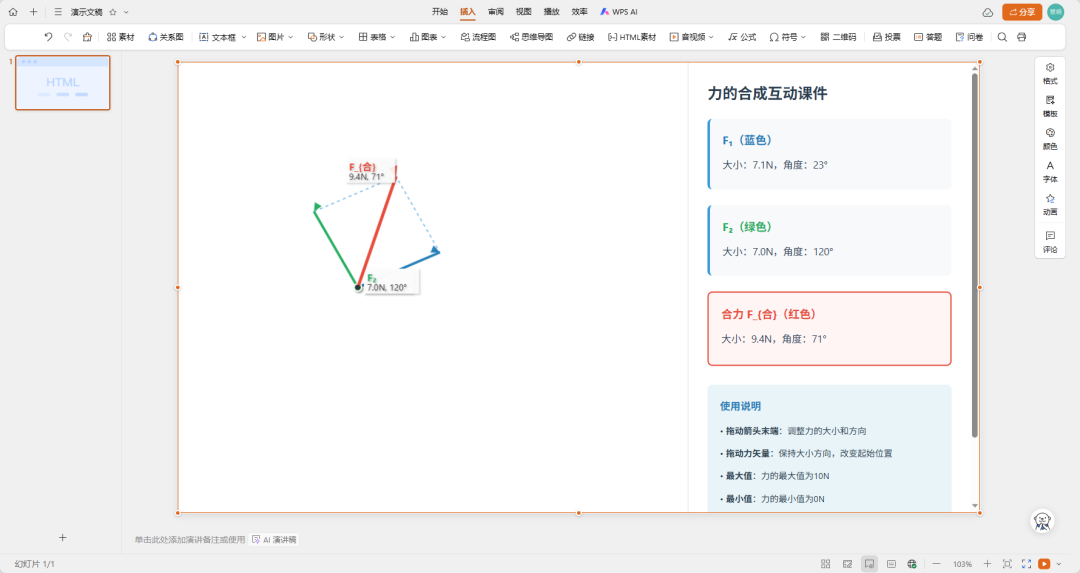Switch to the 审阅 tab
The image size is (1080, 573).
(495, 12)
